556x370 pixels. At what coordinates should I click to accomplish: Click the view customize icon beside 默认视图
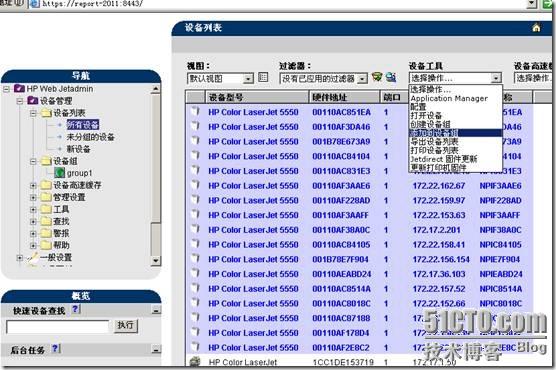click(263, 77)
